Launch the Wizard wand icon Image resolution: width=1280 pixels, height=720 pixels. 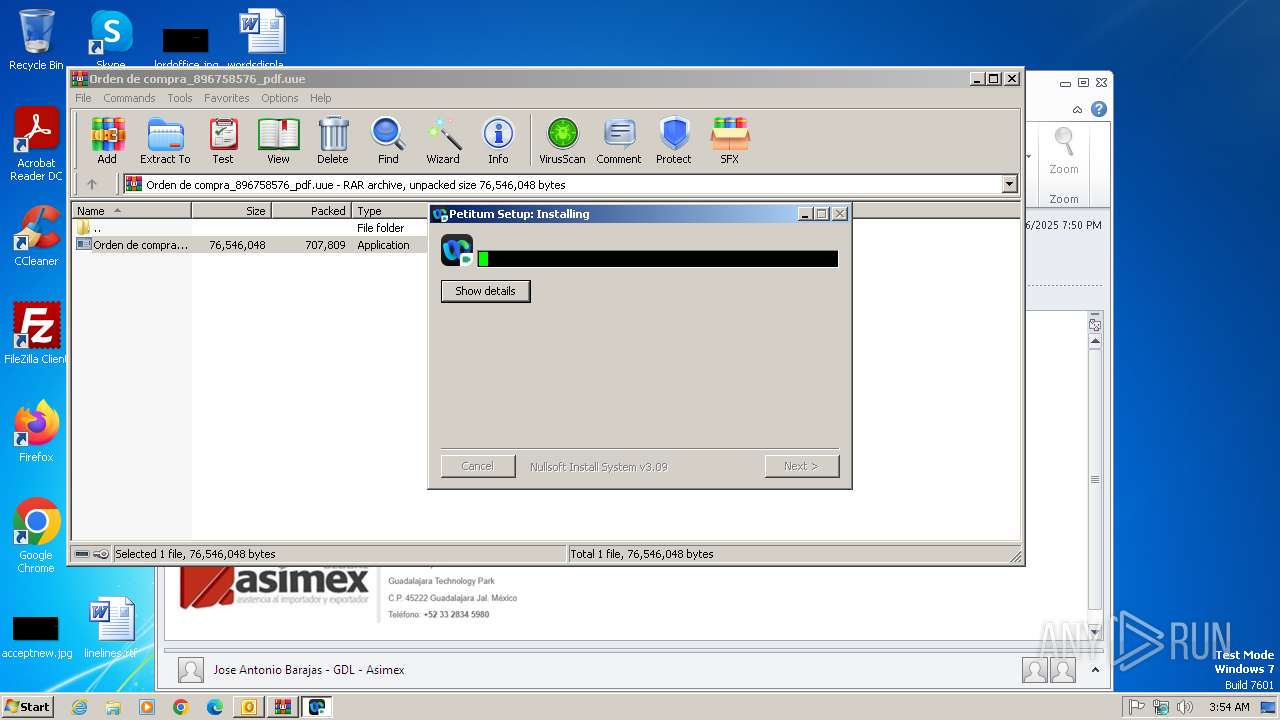tap(443, 140)
